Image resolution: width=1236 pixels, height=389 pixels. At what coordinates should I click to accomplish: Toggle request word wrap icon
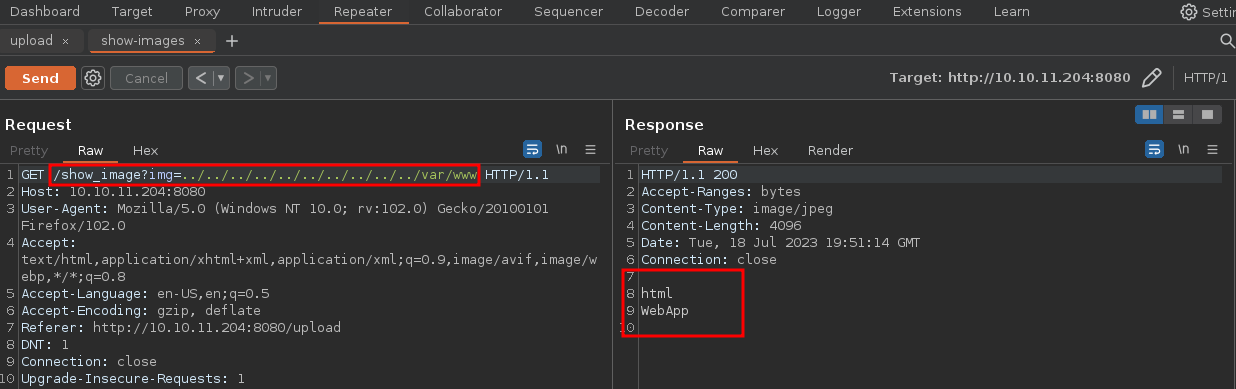point(533,150)
